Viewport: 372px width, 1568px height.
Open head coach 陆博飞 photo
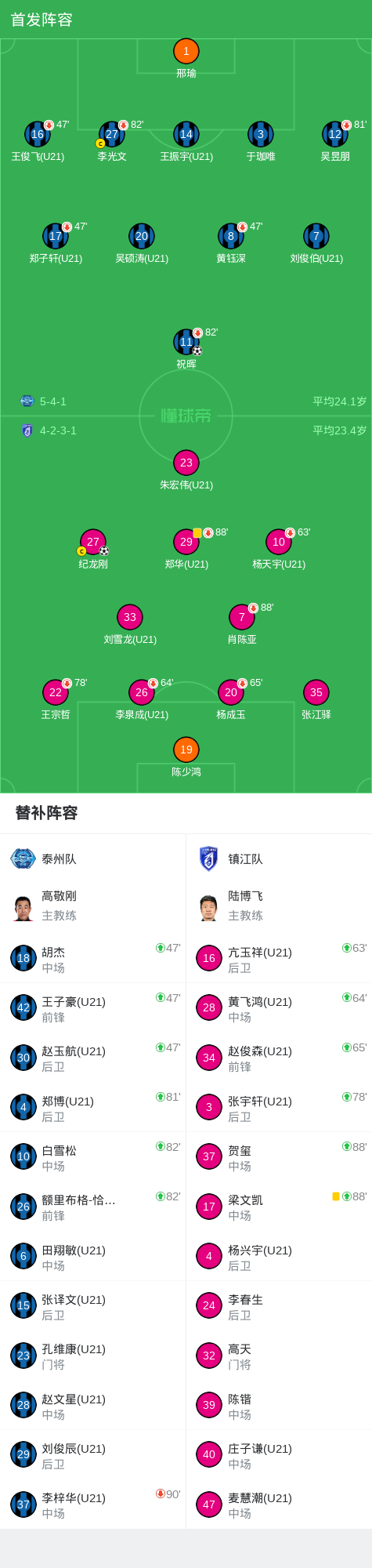tap(209, 907)
